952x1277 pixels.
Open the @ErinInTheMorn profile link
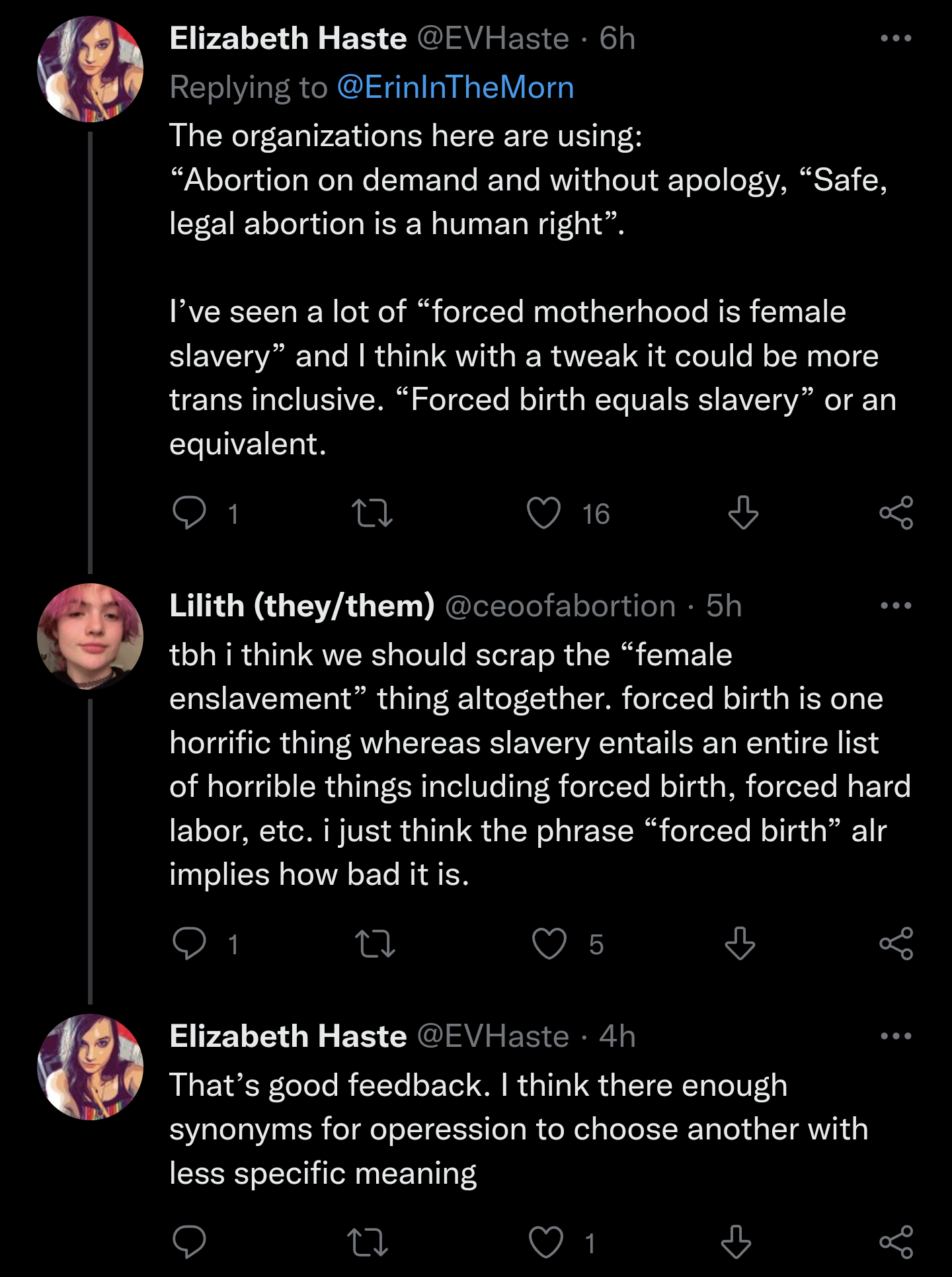(455, 87)
